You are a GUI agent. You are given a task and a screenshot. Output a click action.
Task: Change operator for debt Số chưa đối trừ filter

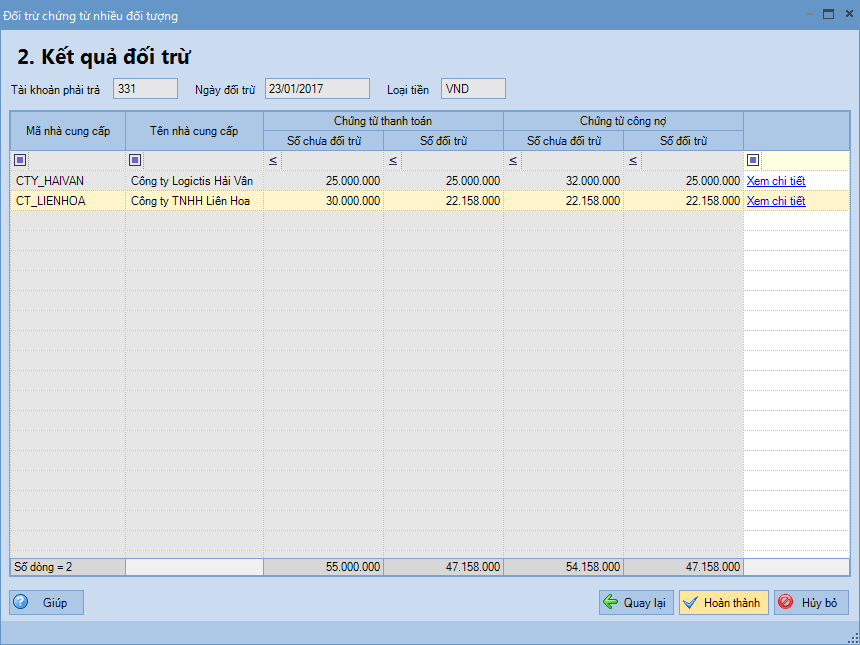[x=513, y=161]
